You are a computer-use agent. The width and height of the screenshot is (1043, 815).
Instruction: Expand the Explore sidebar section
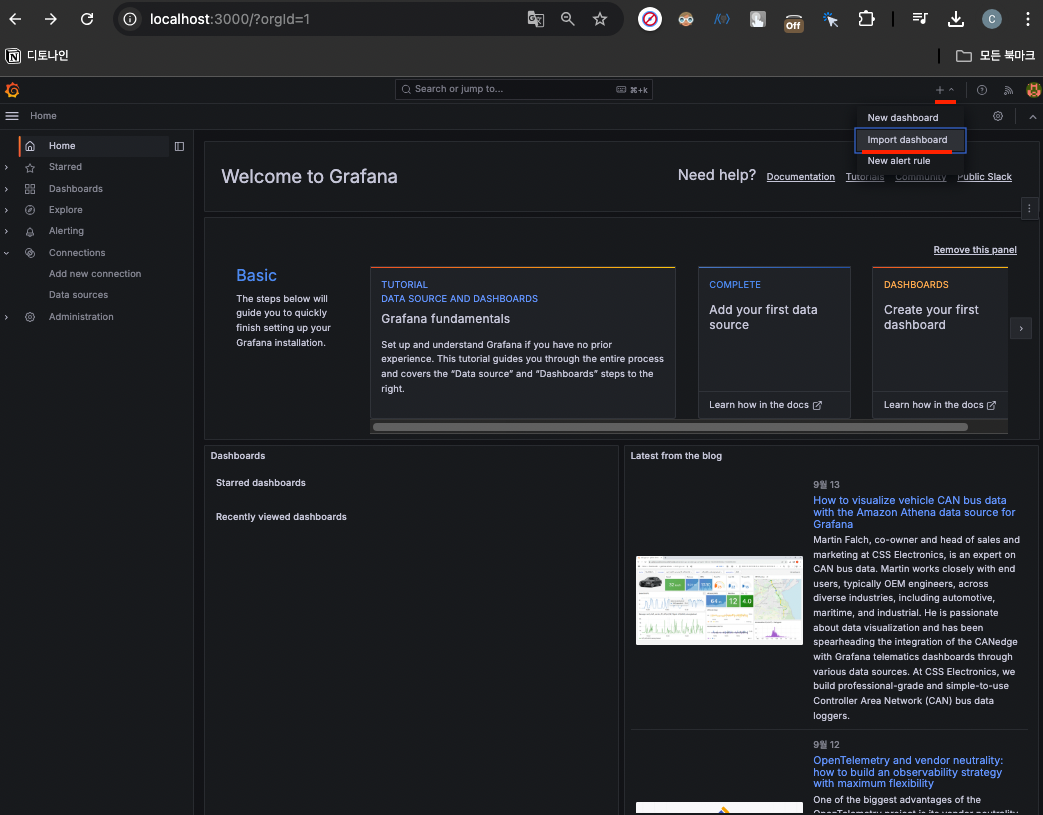7,210
